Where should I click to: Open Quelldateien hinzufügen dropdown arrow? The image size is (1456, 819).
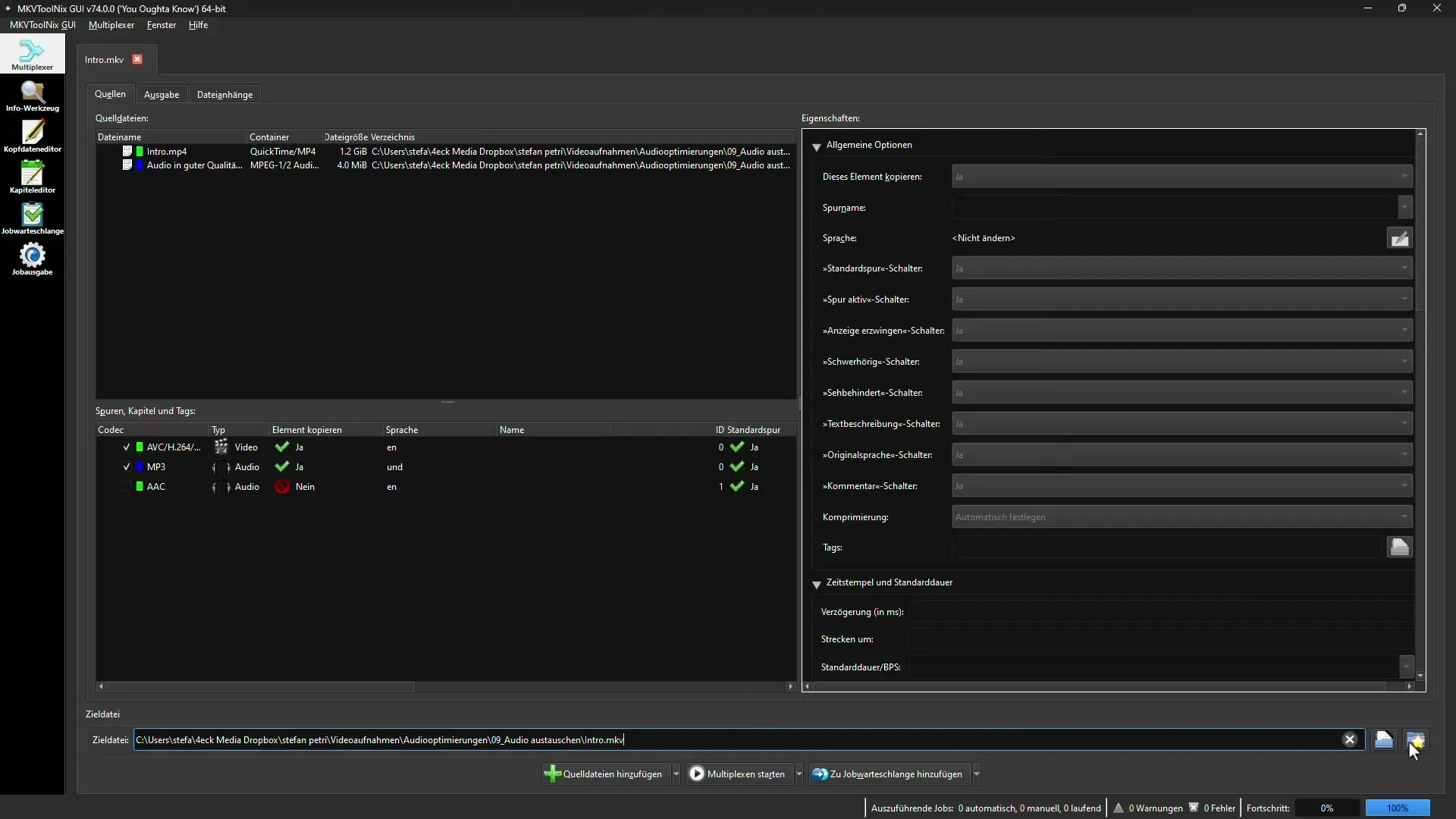coord(676,774)
